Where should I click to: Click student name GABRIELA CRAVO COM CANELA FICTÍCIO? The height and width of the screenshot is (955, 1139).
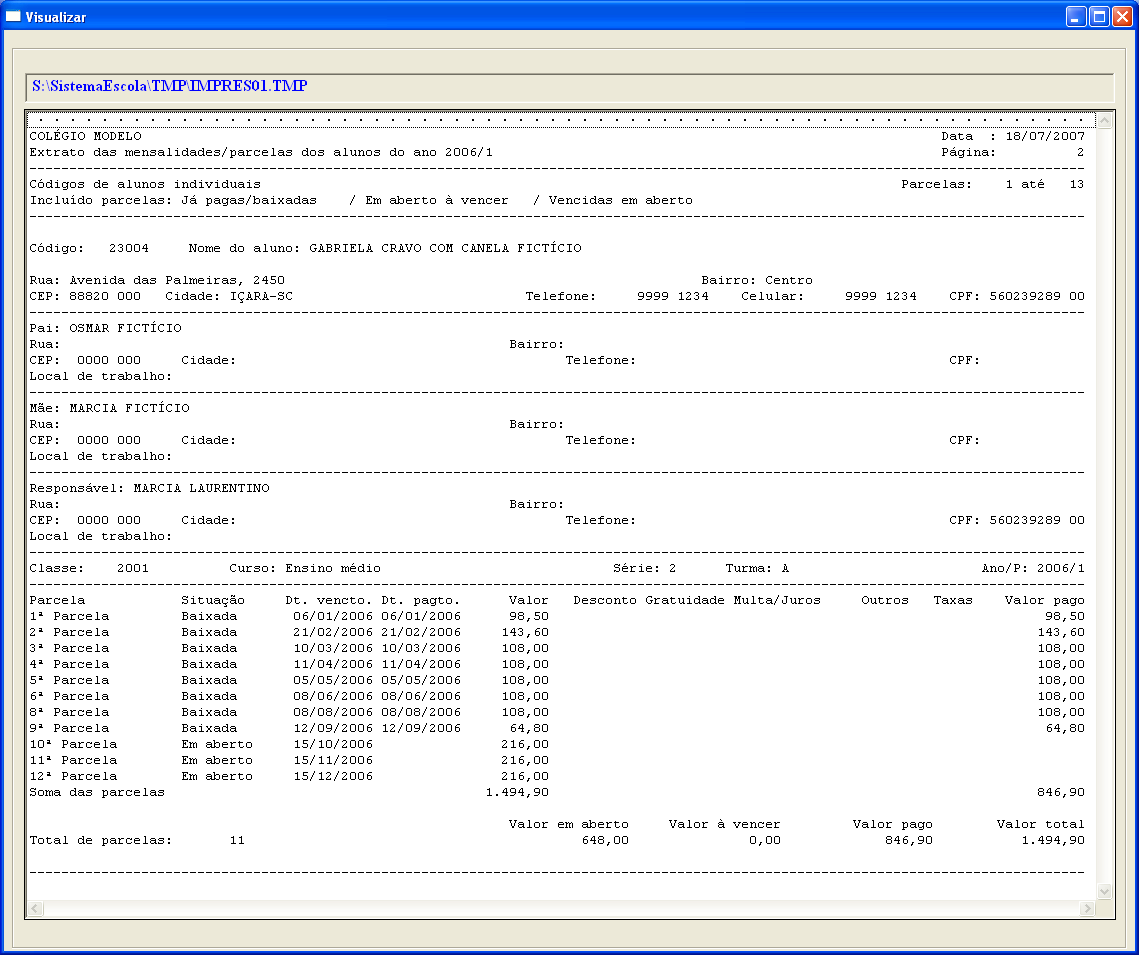click(x=445, y=248)
